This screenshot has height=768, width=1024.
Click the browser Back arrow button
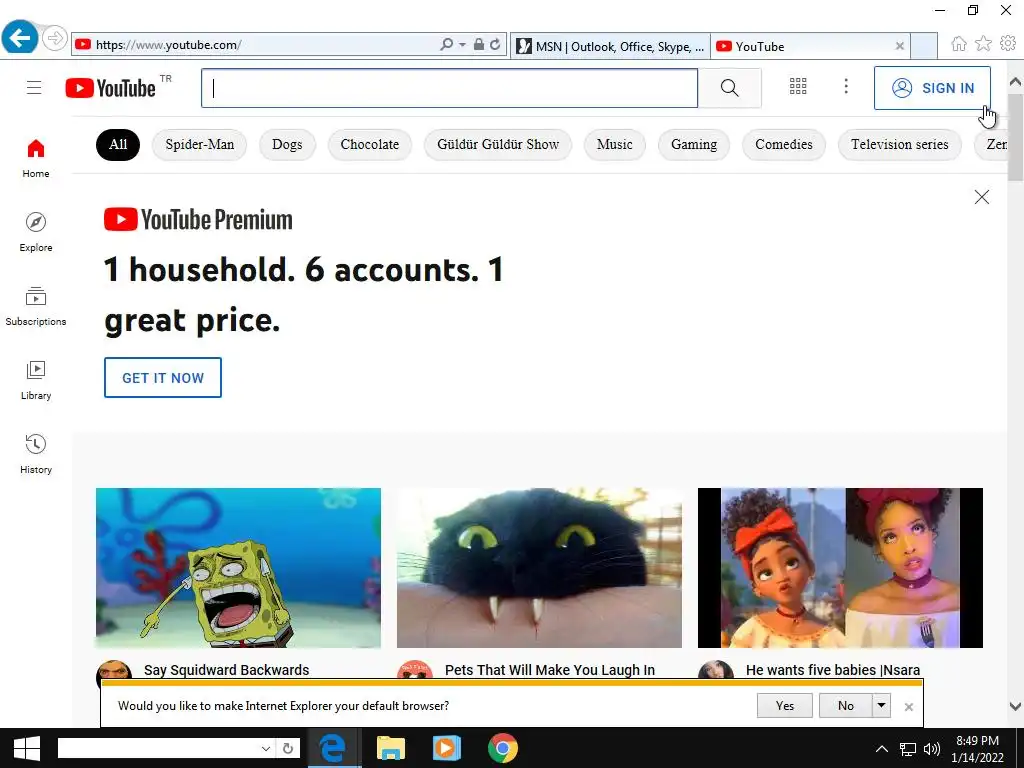[x=20, y=38]
